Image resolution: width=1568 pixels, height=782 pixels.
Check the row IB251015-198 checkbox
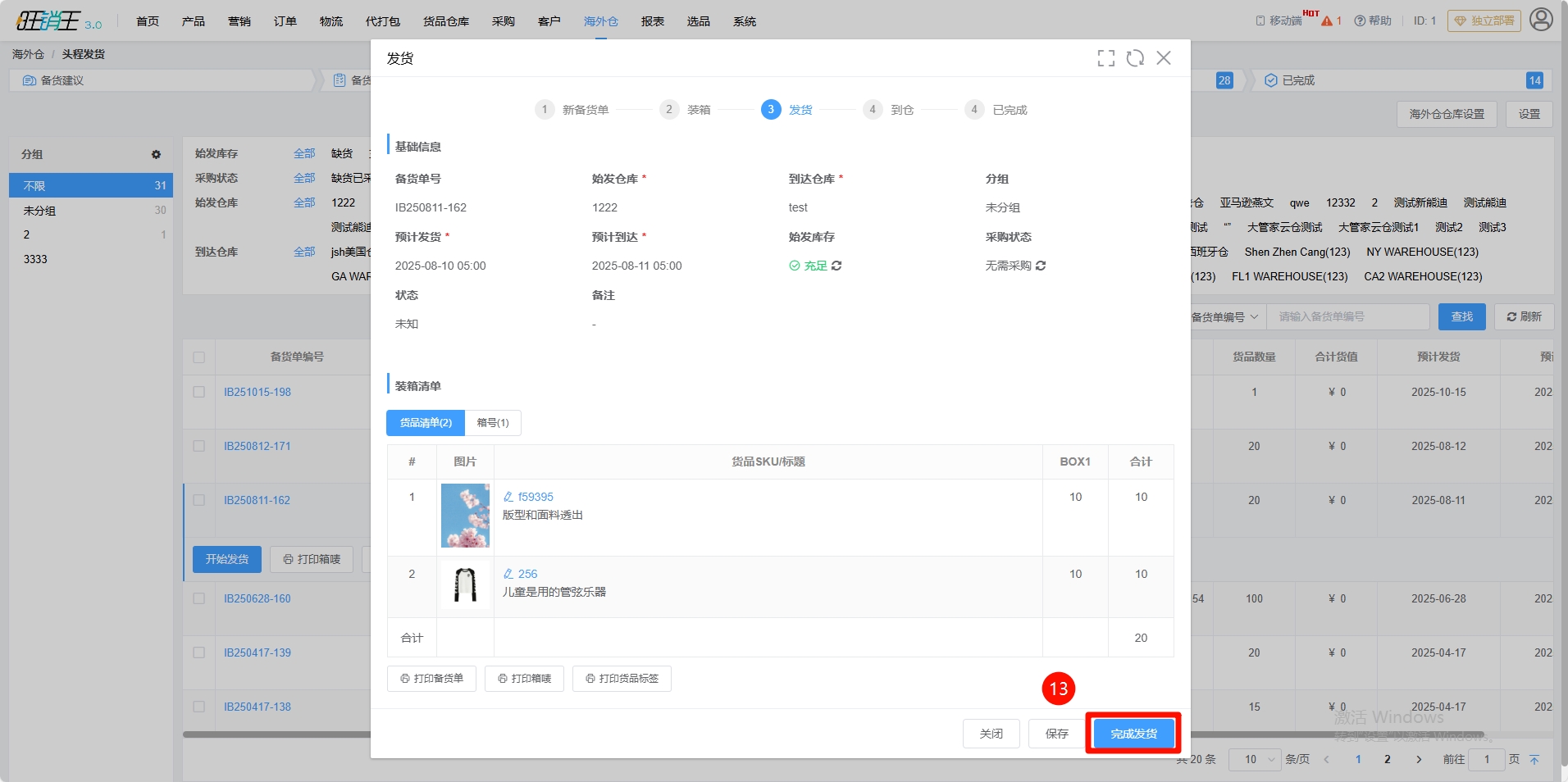[198, 392]
